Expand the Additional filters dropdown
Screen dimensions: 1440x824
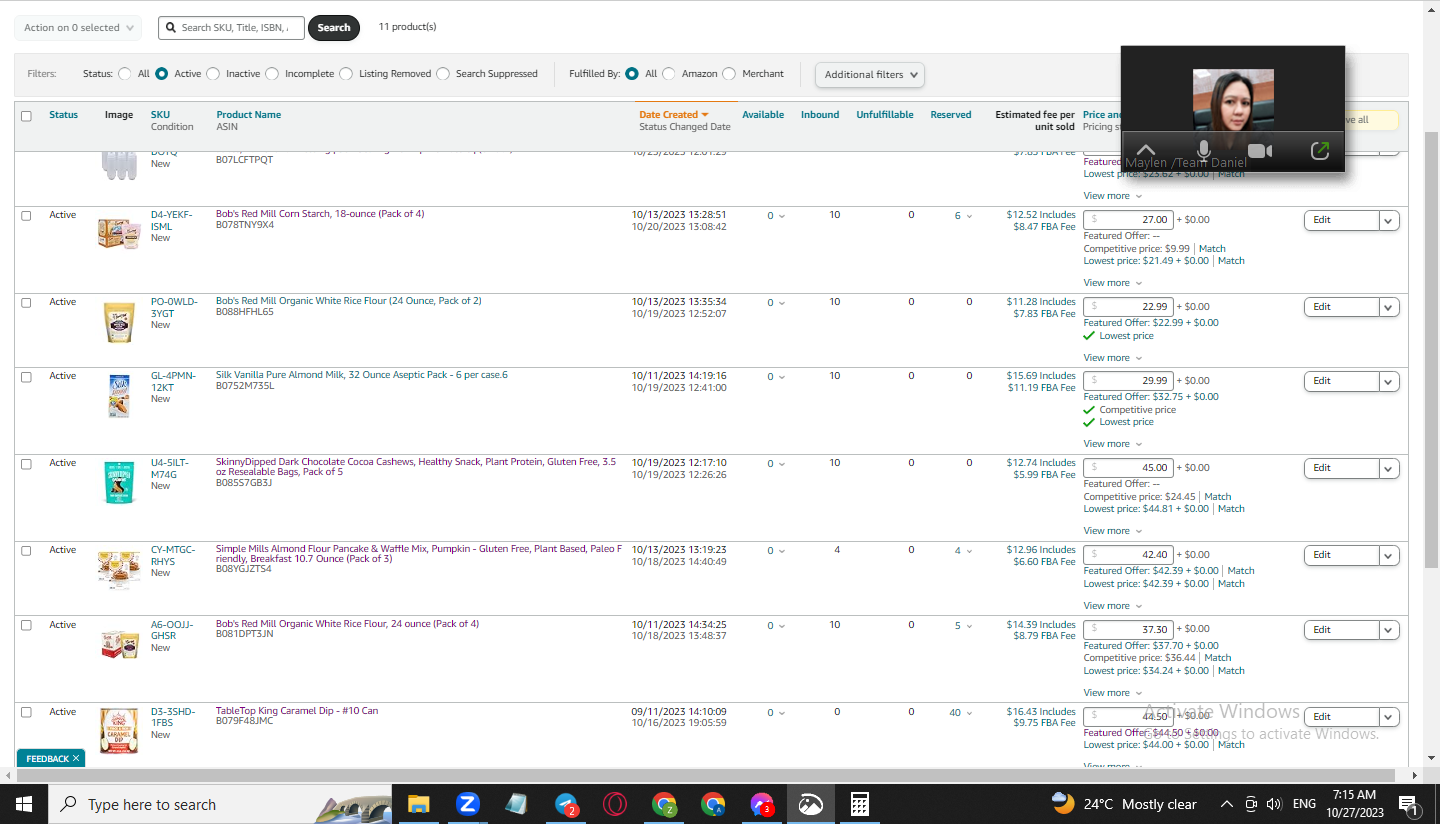[870, 75]
